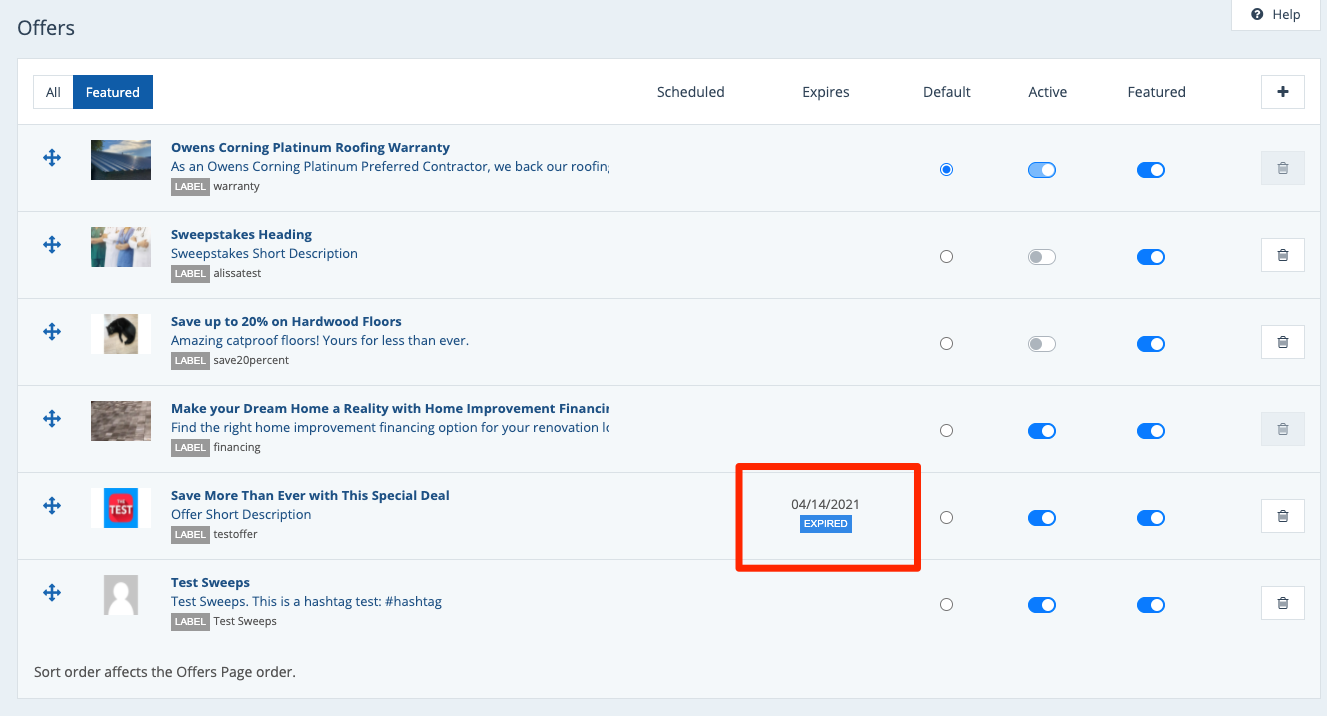Click the plus icon to add offer
Screen dimensions: 1327x716
click(1283, 92)
